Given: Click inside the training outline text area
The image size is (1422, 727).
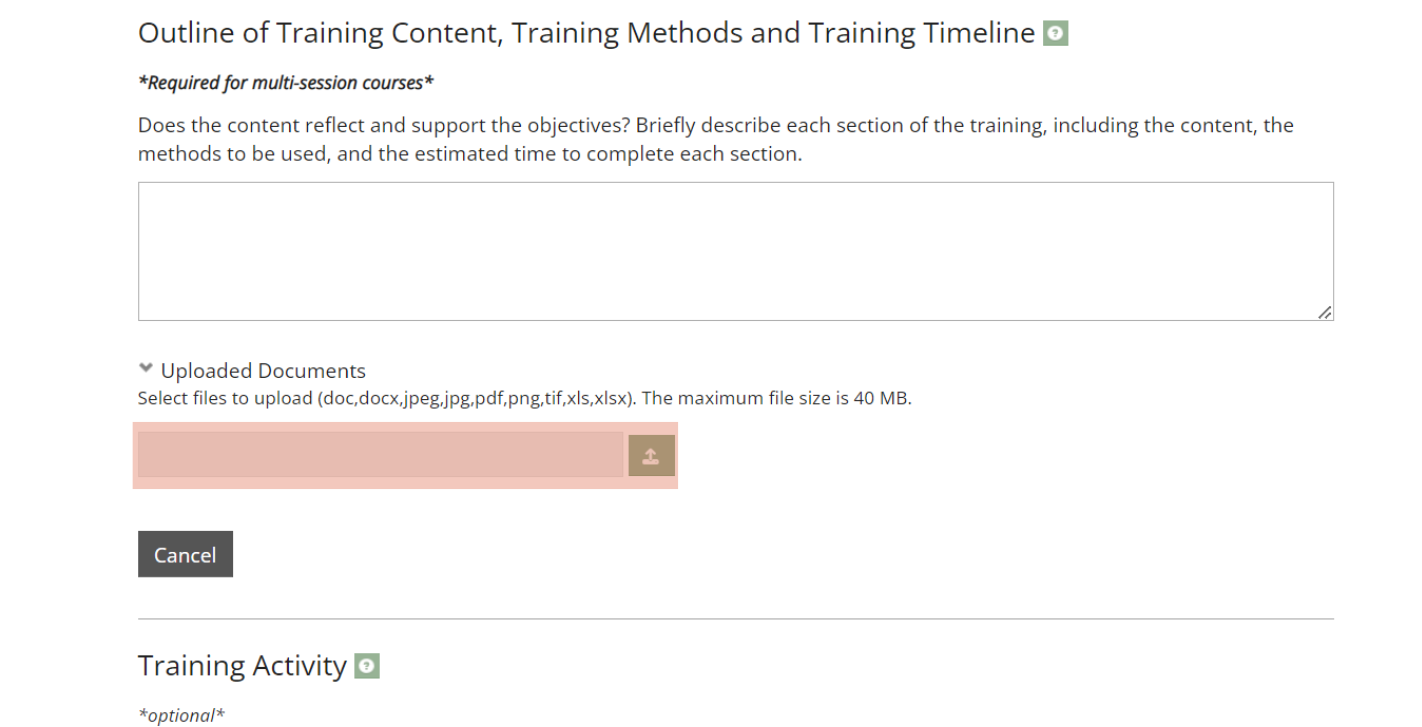Looking at the screenshot, I should click(x=735, y=251).
